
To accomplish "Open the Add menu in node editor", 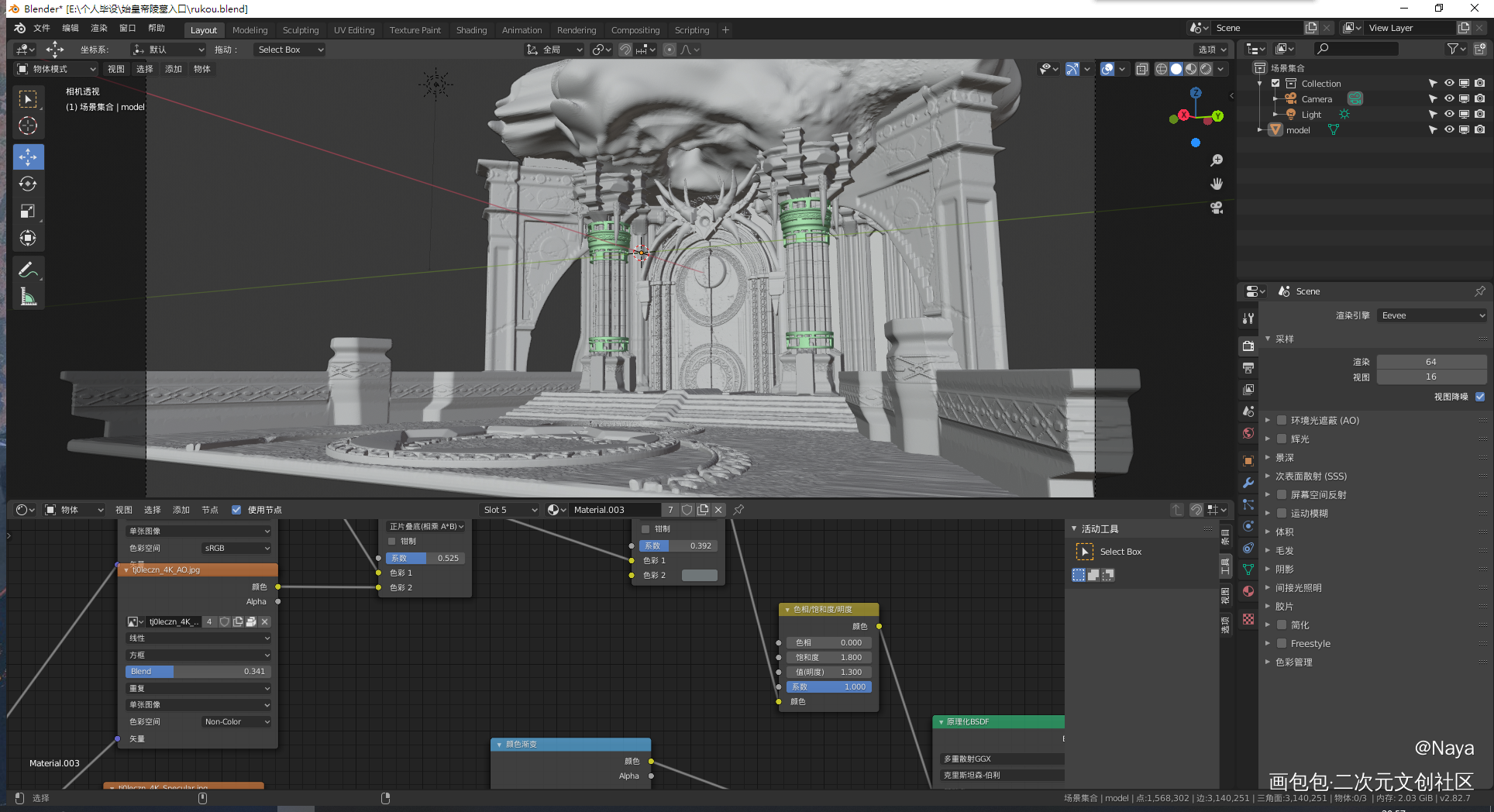I will (x=181, y=510).
